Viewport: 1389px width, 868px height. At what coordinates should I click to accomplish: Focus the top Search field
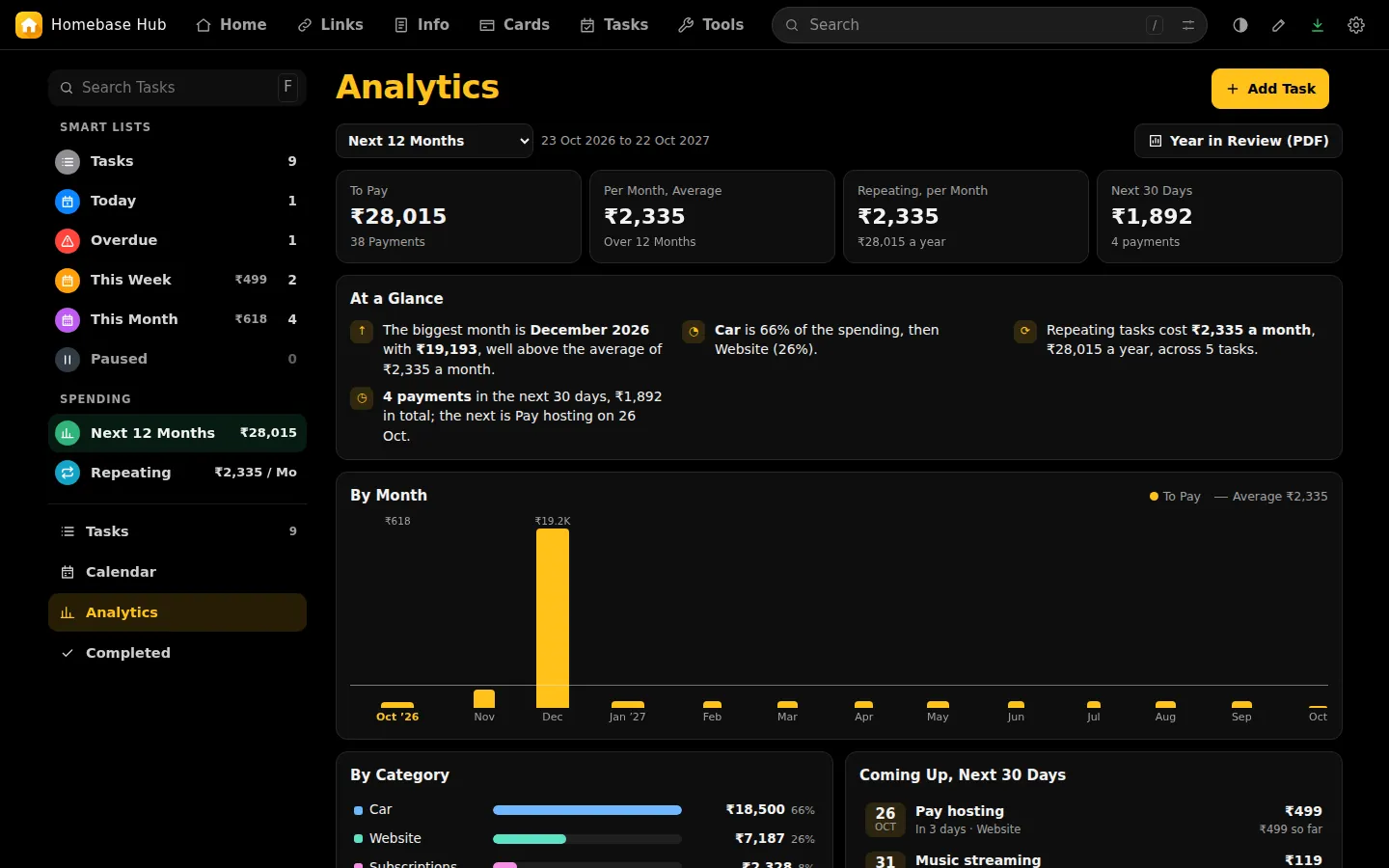point(989,25)
